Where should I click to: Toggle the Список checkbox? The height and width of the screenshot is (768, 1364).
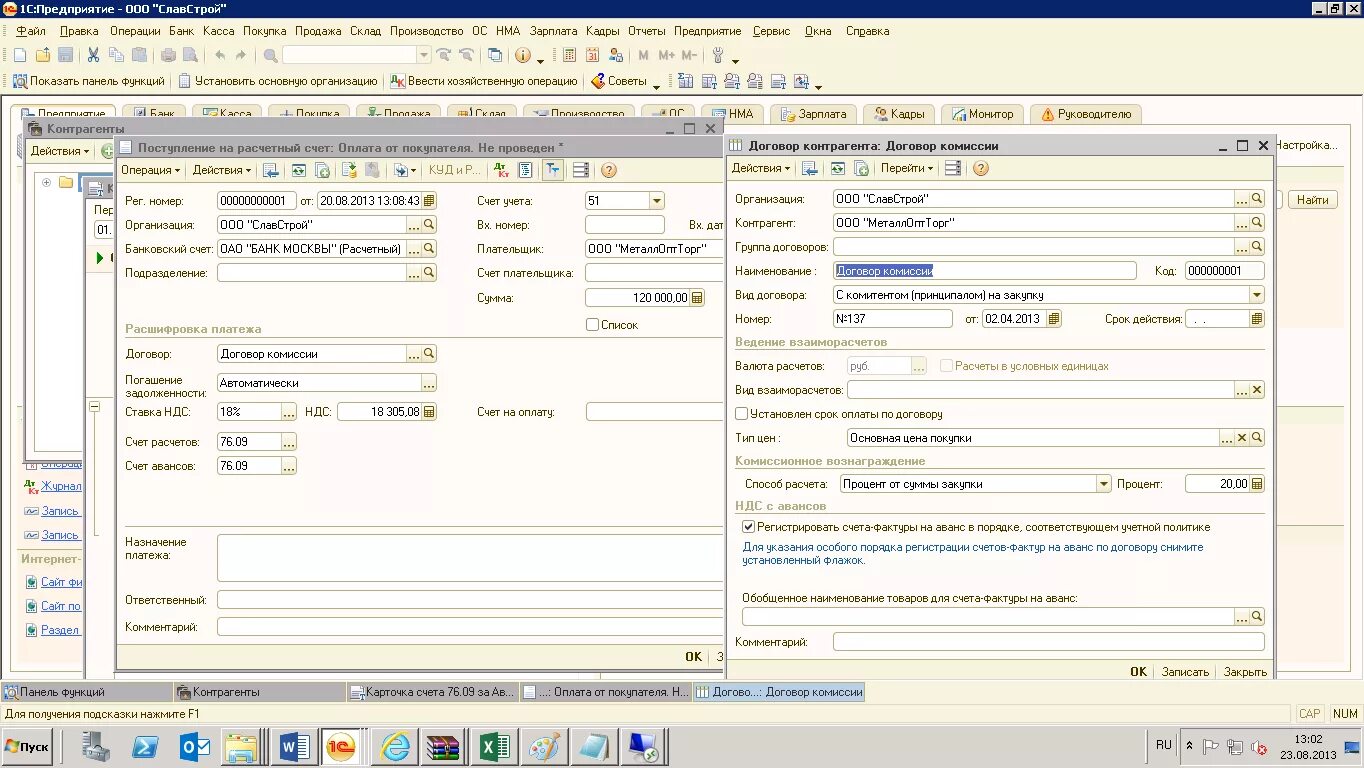(x=593, y=324)
